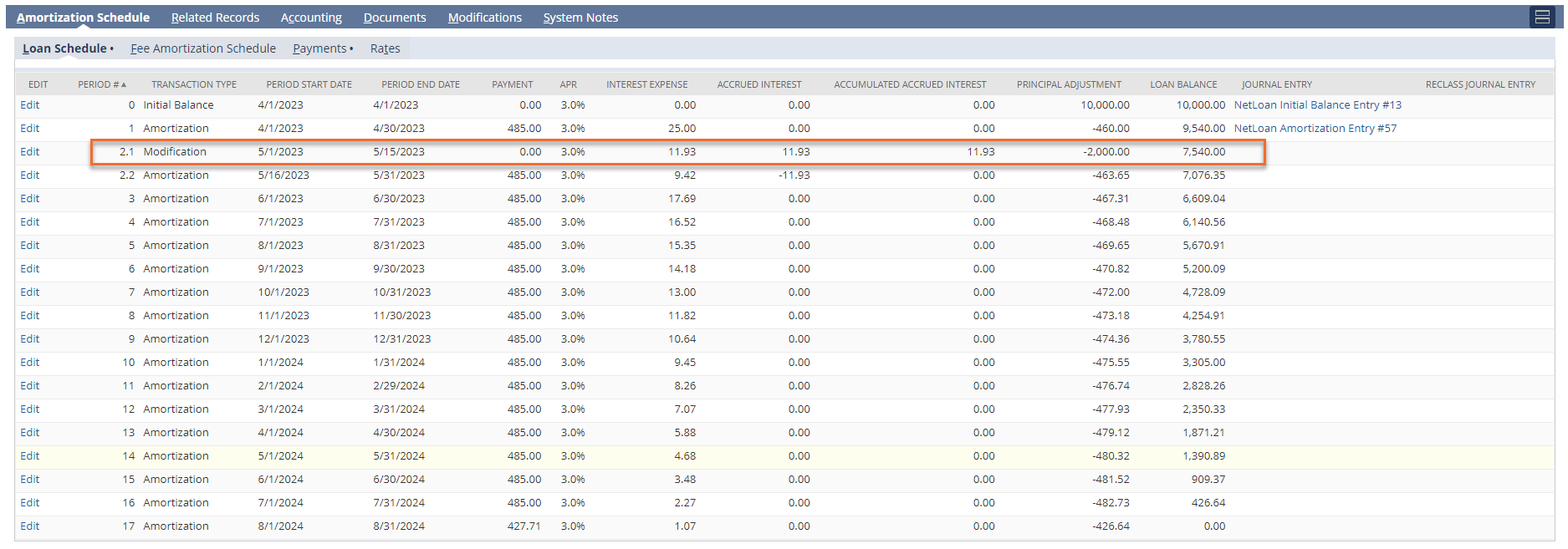The width and height of the screenshot is (1568, 549).
Task: Open the Related Records tab
Action: (215, 18)
